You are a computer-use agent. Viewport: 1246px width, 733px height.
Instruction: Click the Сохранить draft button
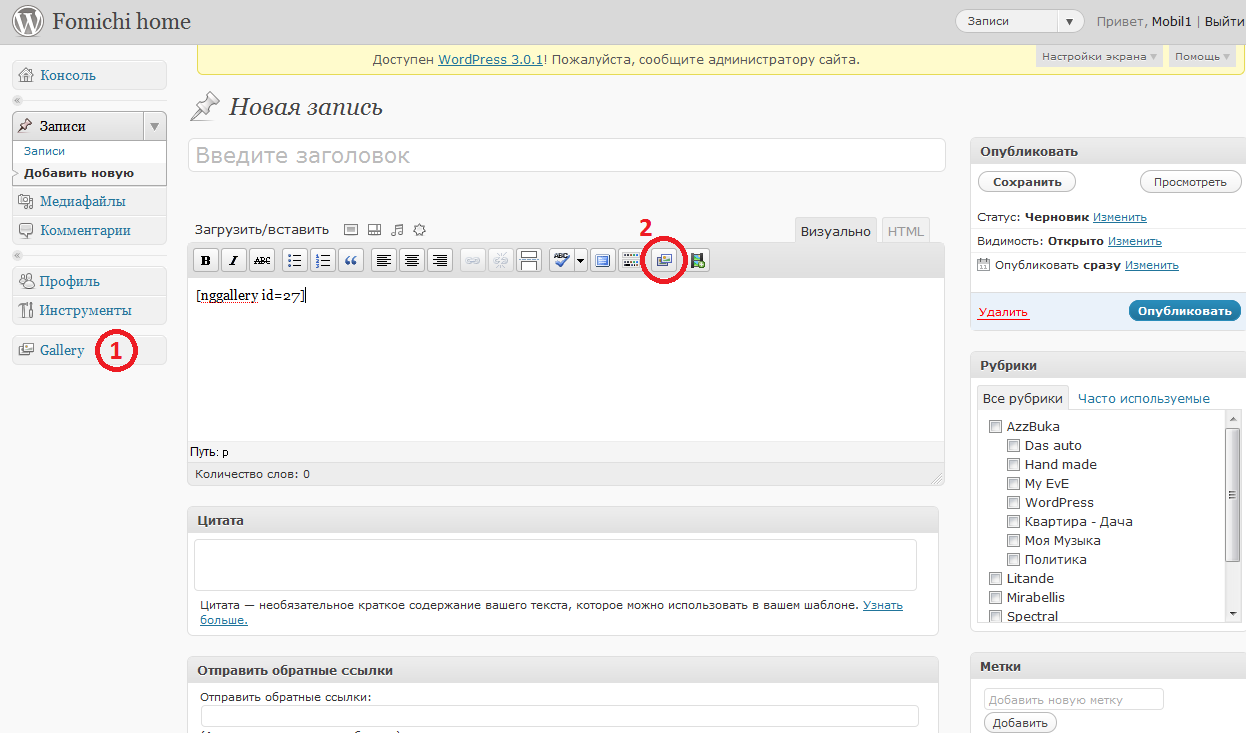pyautogui.click(x=1027, y=182)
